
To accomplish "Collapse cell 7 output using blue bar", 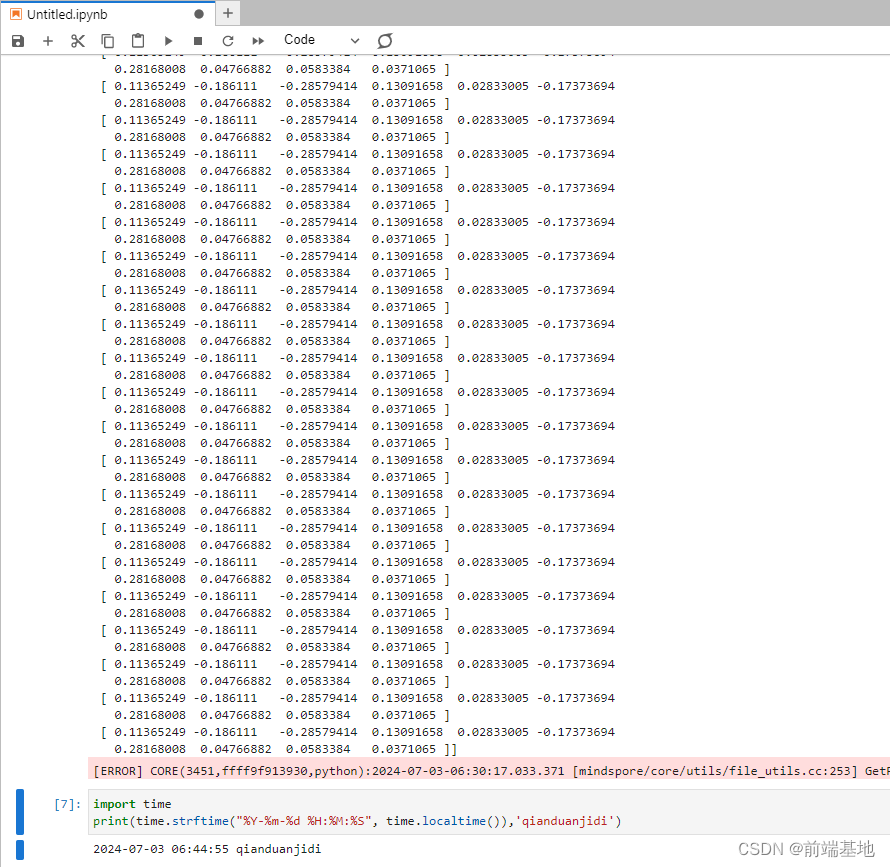I will (x=20, y=849).
